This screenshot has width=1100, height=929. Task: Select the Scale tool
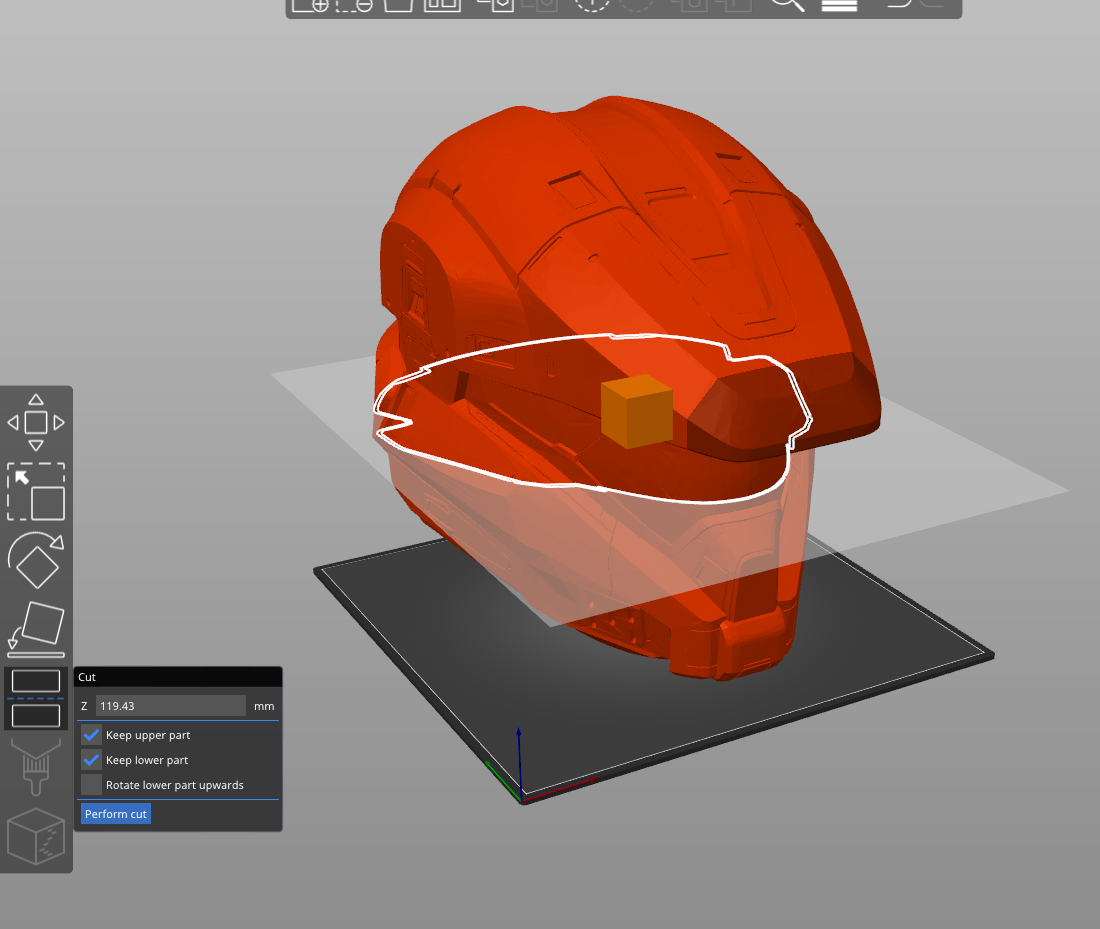(36, 491)
